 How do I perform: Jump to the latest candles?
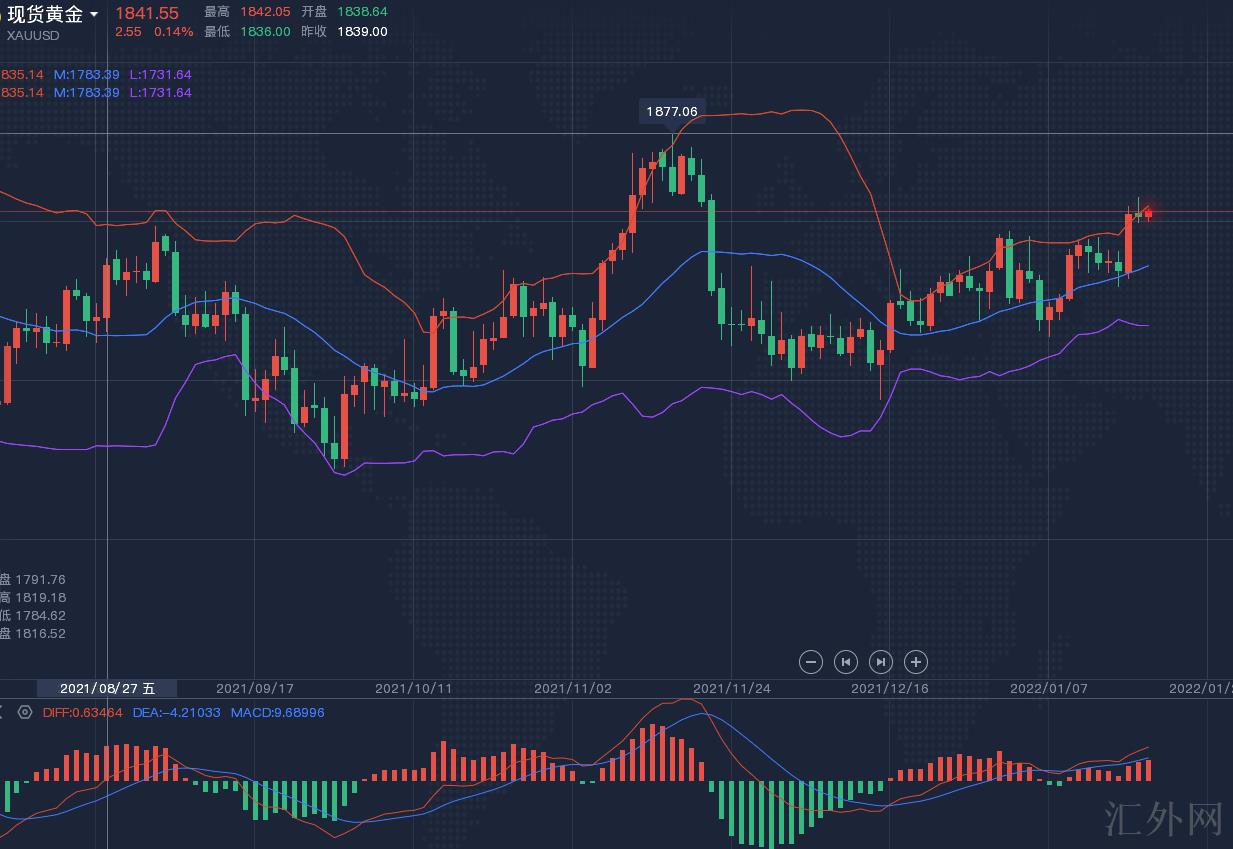[880, 661]
